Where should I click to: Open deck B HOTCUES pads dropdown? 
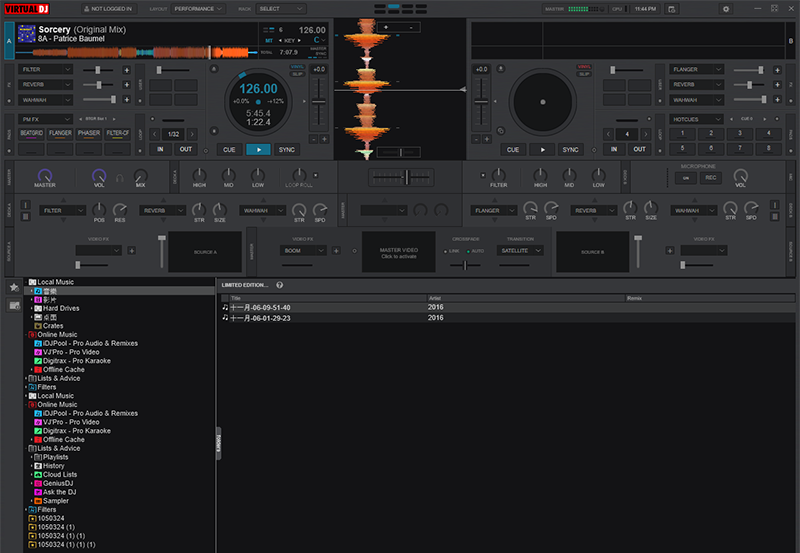[696, 119]
